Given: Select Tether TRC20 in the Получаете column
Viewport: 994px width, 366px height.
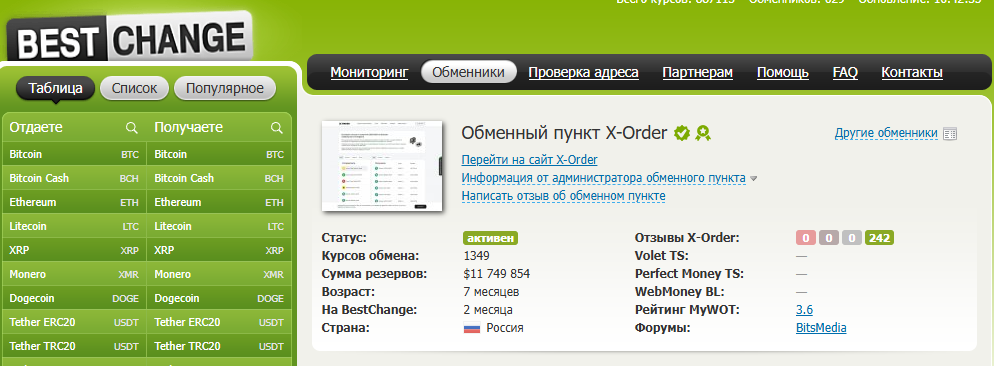Looking at the screenshot, I should [x=219, y=346].
